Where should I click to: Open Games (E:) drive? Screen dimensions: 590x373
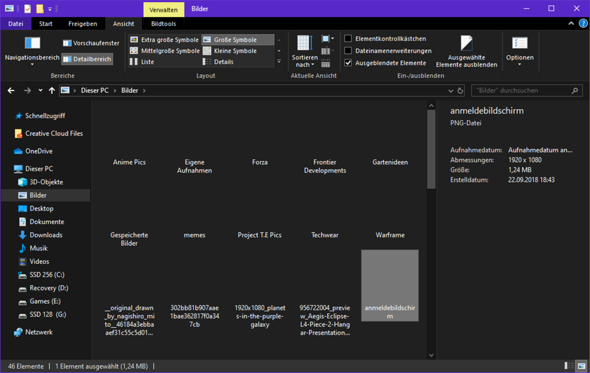coord(40,301)
